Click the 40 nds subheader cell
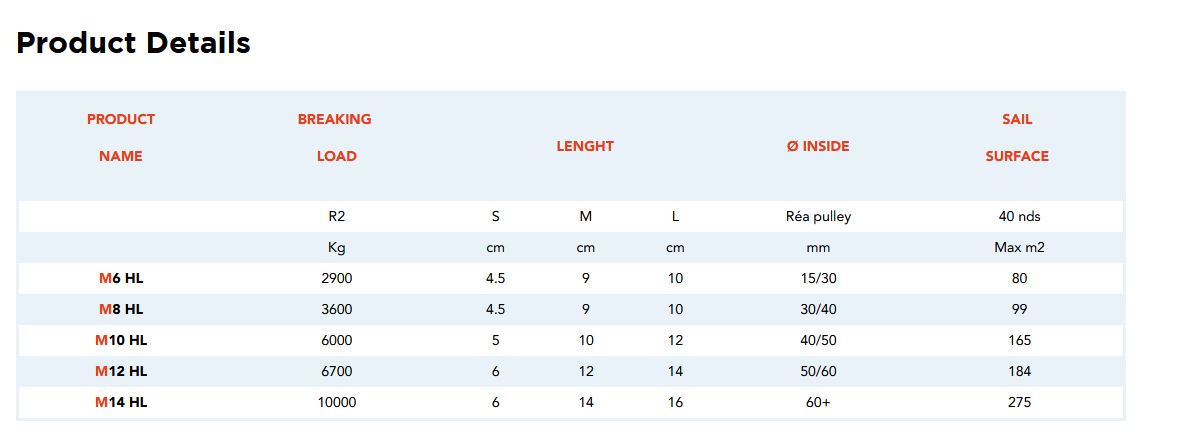Viewport: 1178px width, 446px height. tap(1019, 217)
